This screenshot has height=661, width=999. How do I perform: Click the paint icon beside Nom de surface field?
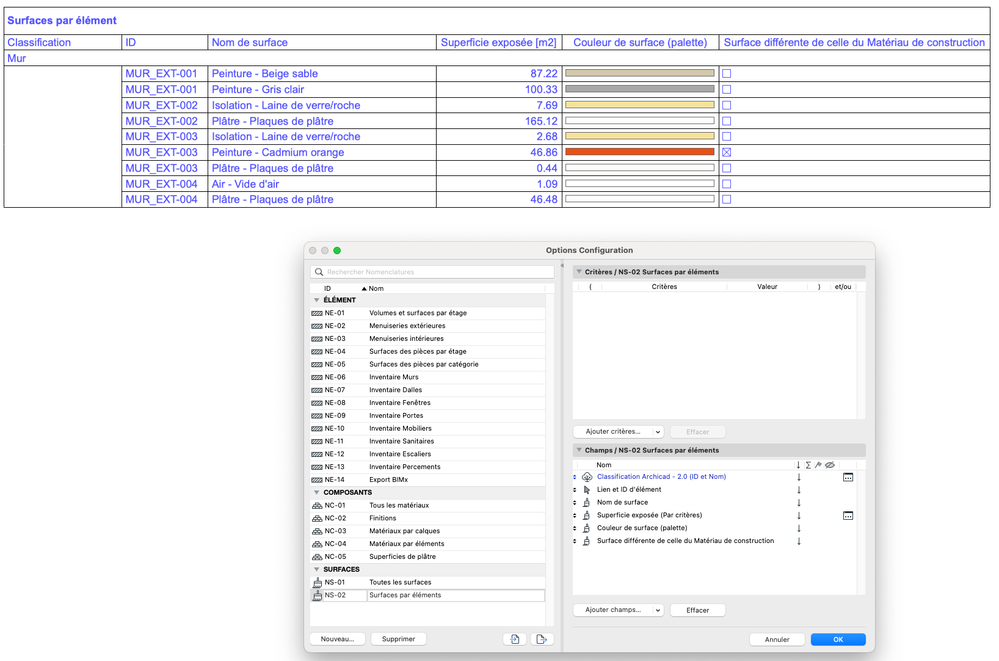[587, 502]
